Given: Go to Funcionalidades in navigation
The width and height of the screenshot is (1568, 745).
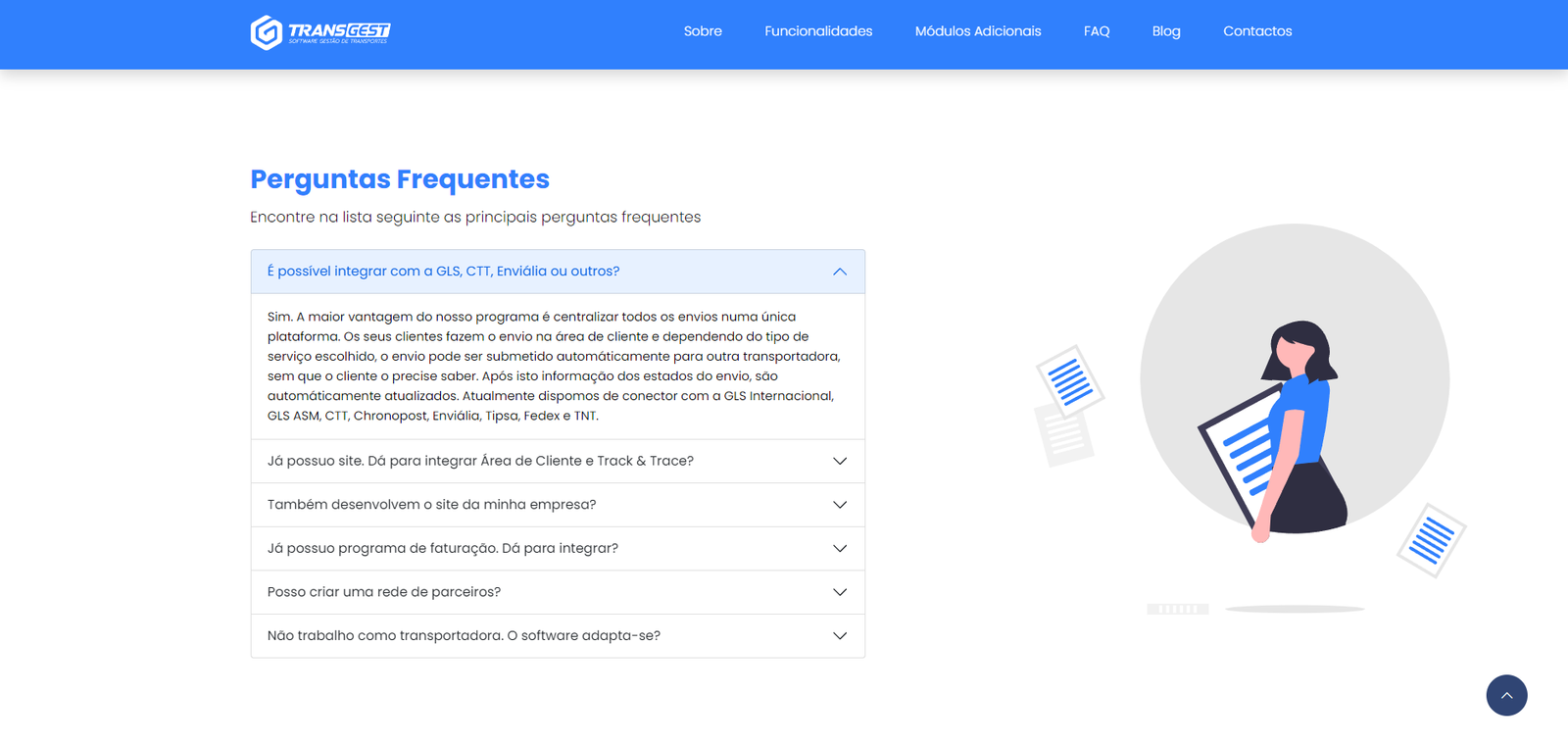Looking at the screenshot, I should pos(818,31).
